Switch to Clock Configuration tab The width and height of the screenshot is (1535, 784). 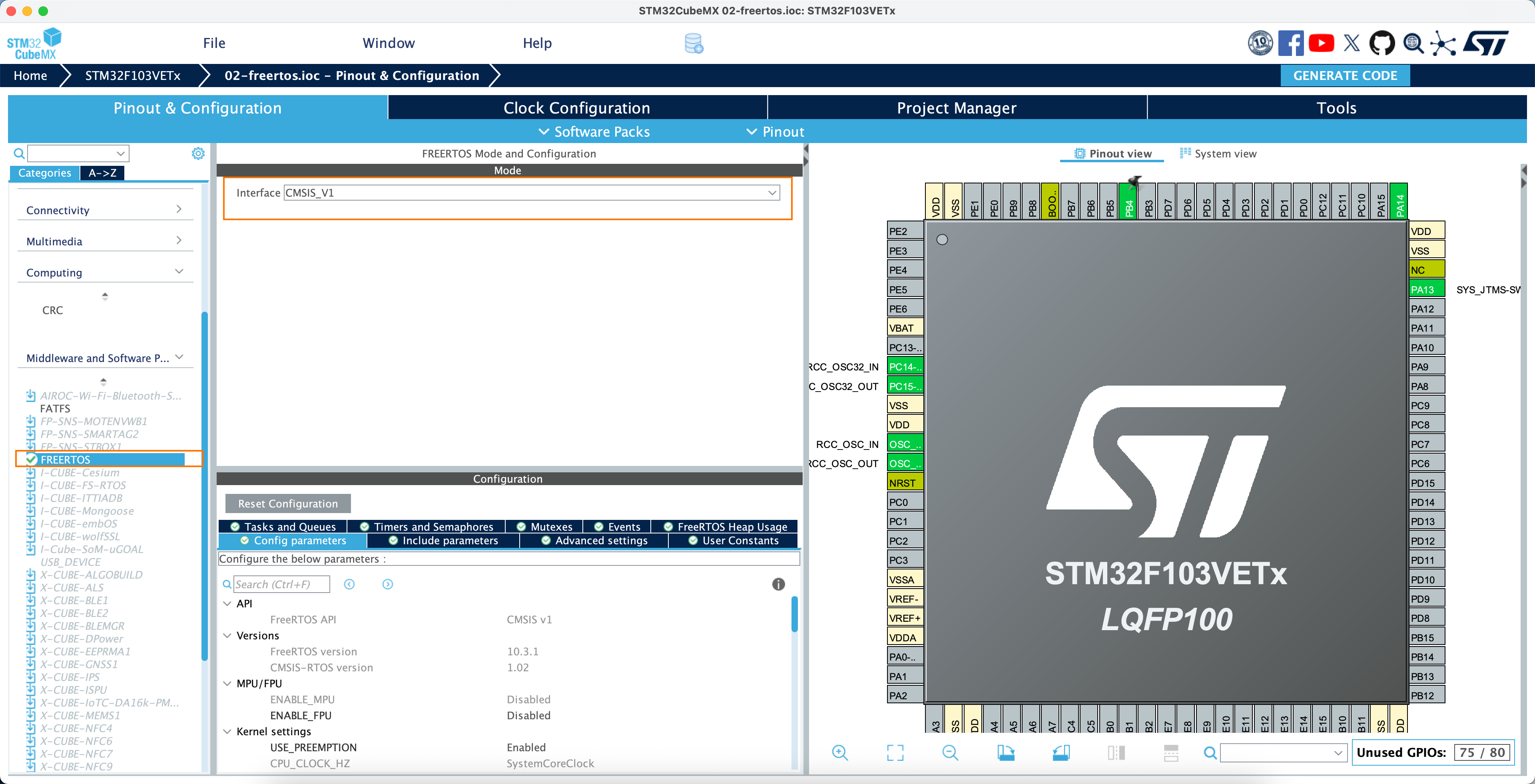576,108
